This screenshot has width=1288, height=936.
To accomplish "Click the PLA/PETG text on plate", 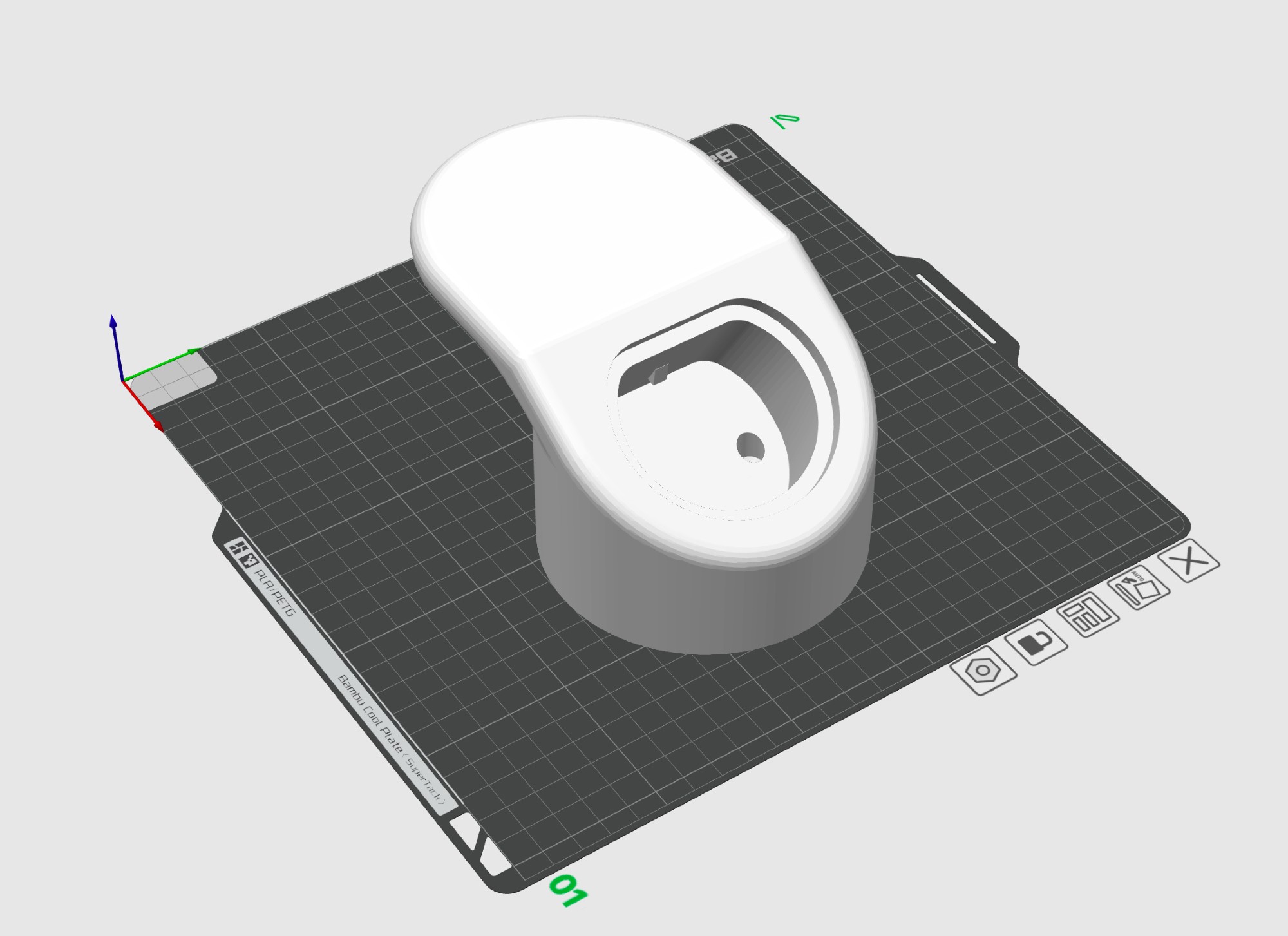I will coord(275,592).
